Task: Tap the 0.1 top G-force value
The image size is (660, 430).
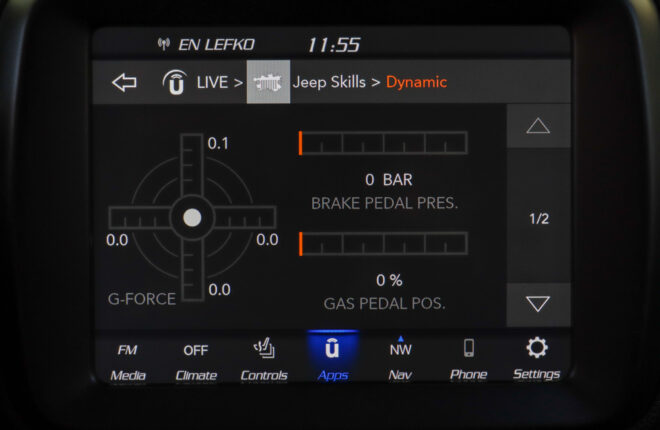Action: click(218, 143)
